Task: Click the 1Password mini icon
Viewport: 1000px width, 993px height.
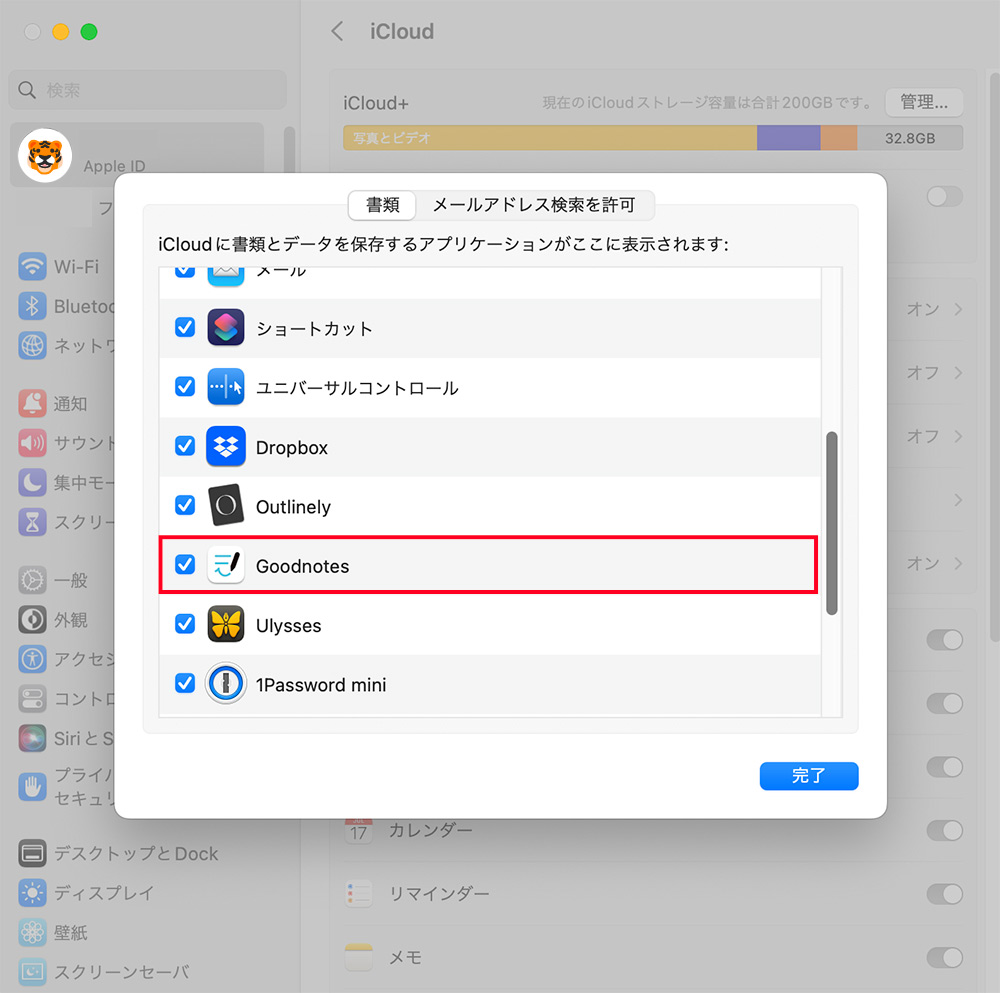Action: click(x=226, y=684)
